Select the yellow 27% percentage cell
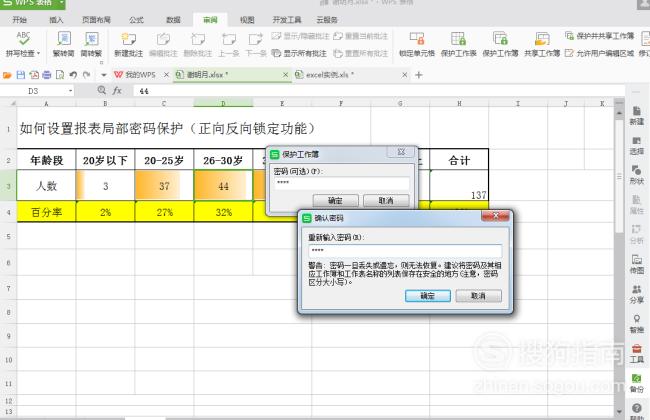The image size is (650, 420). tap(164, 212)
